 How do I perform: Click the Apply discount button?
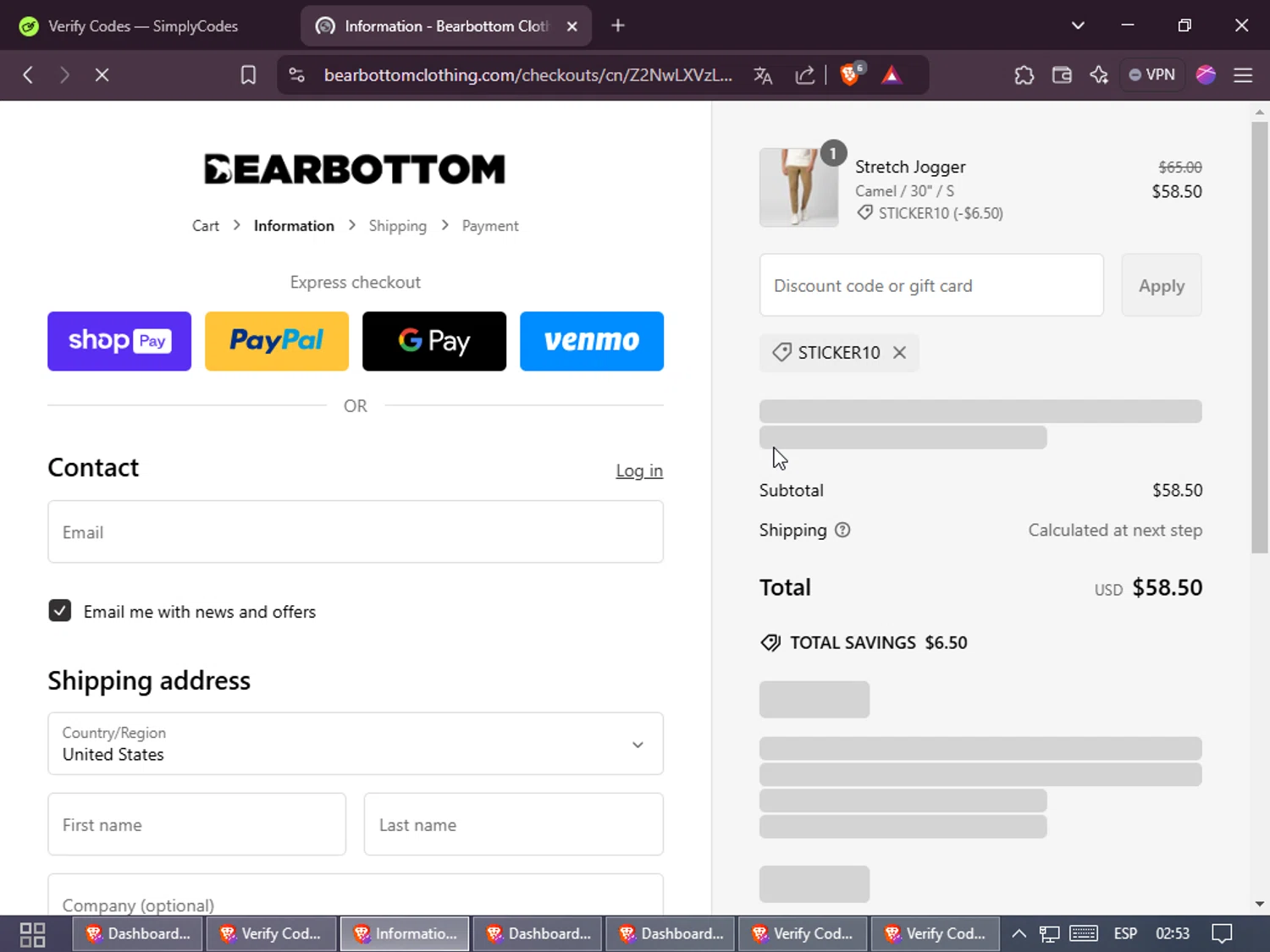[1162, 285]
